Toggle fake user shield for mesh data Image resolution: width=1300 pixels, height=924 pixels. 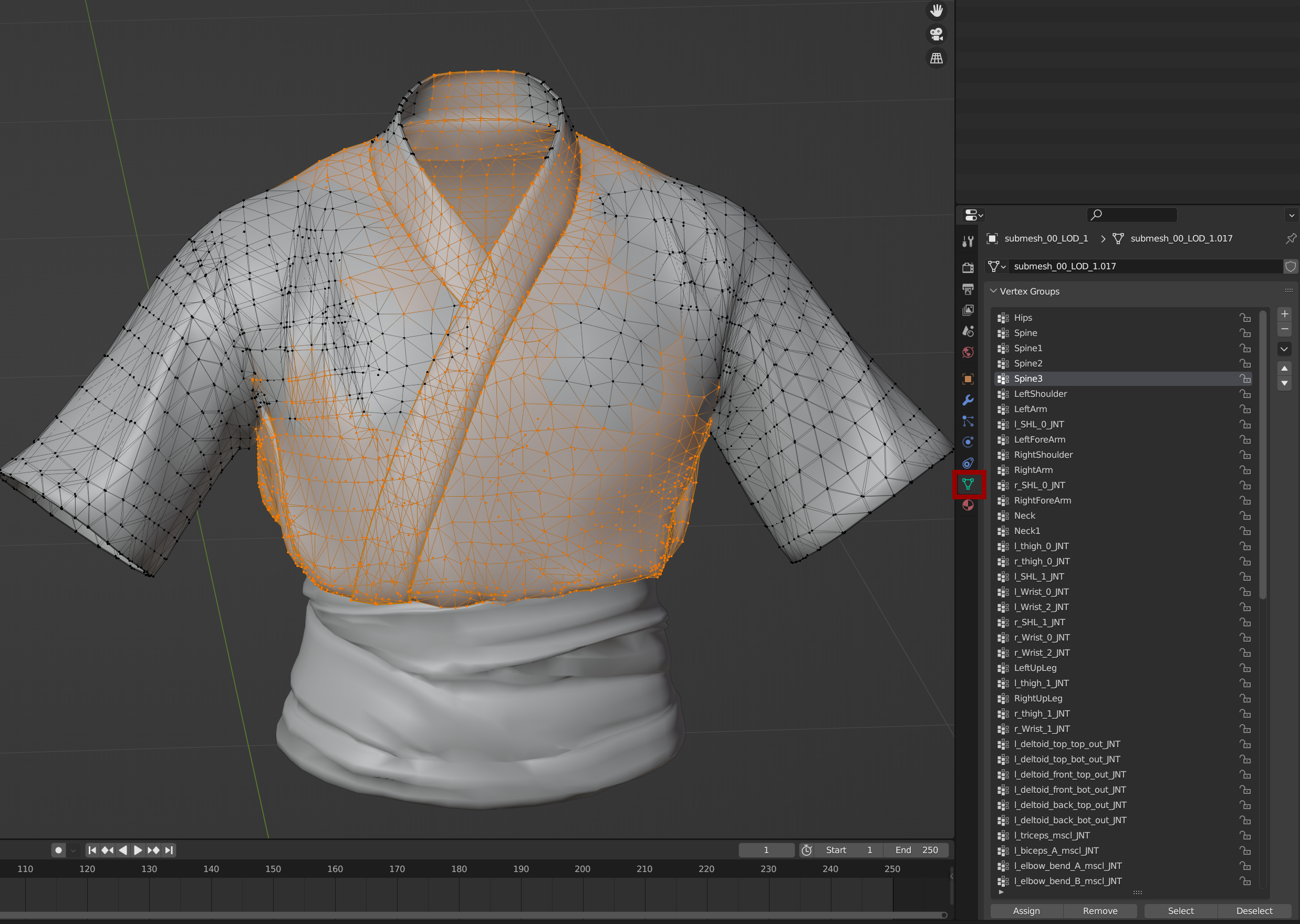(x=1291, y=266)
